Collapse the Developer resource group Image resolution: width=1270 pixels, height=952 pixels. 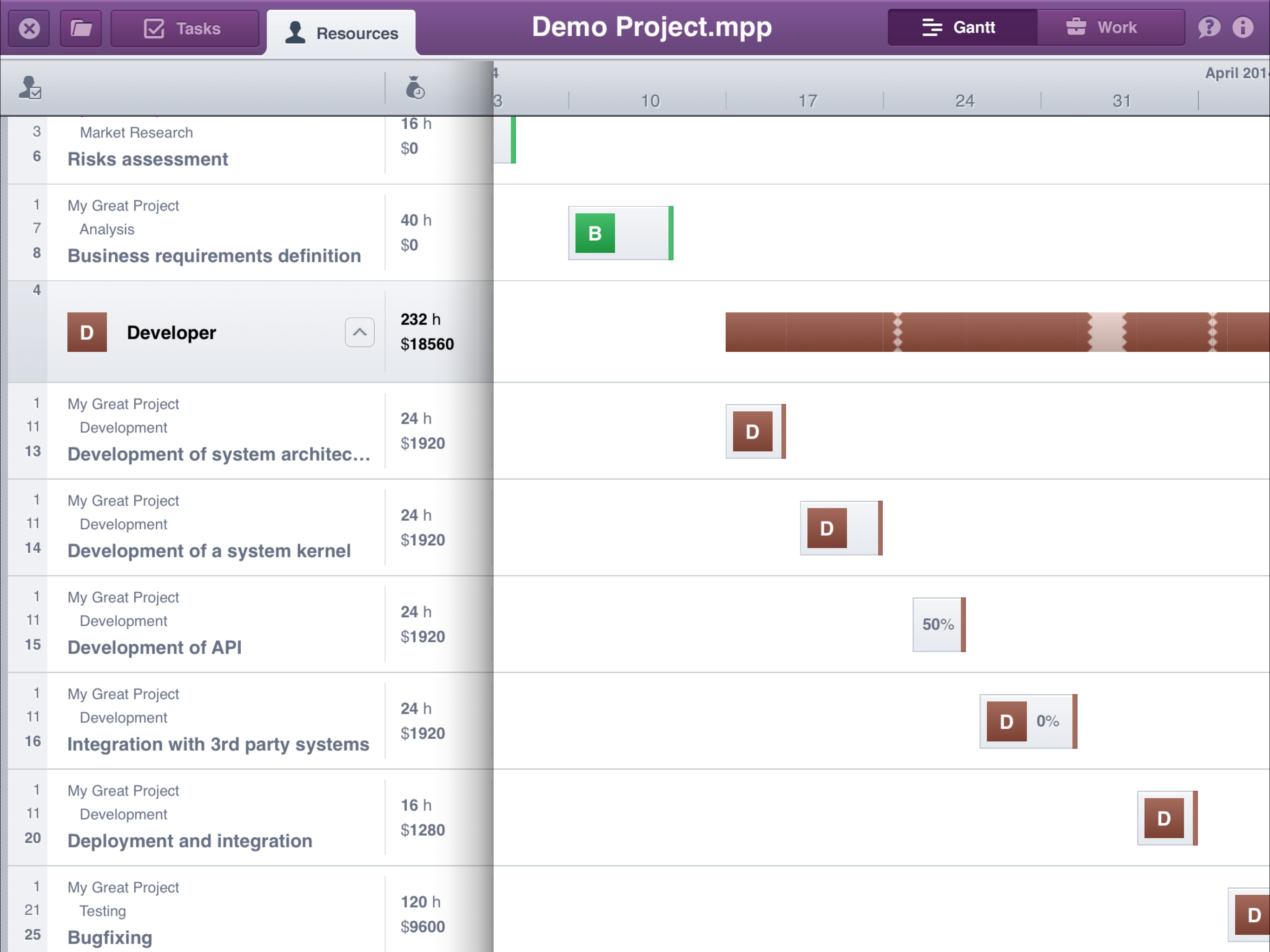pos(359,332)
